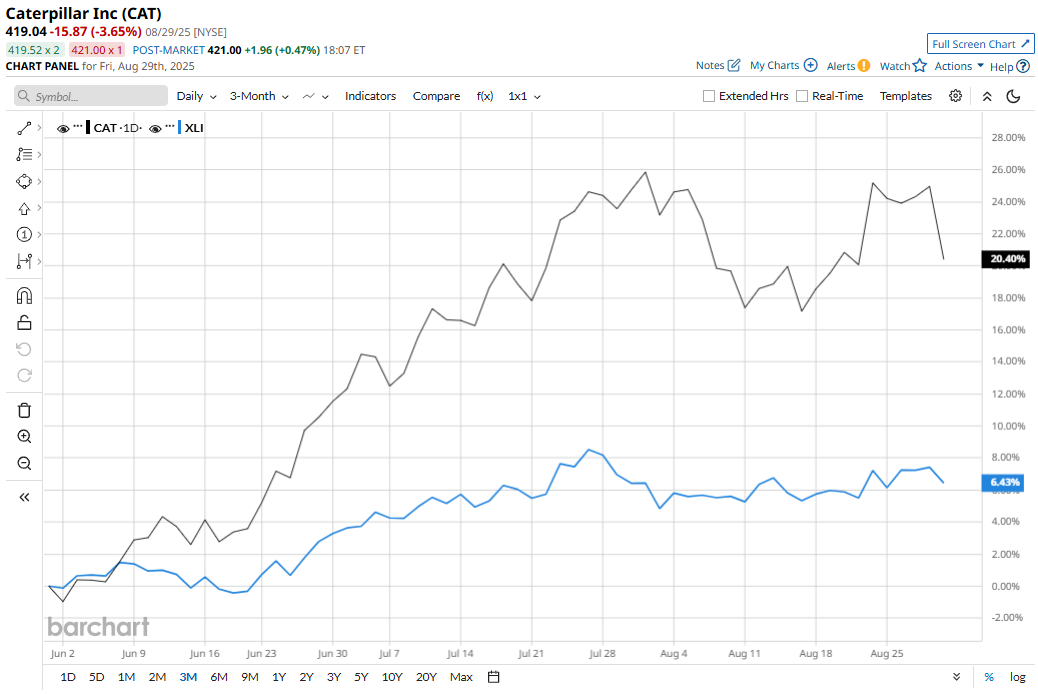Image resolution: width=1038 pixels, height=694 pixels.
Task: Open CAT series options ellipsis
Action: tap(78, 126)
